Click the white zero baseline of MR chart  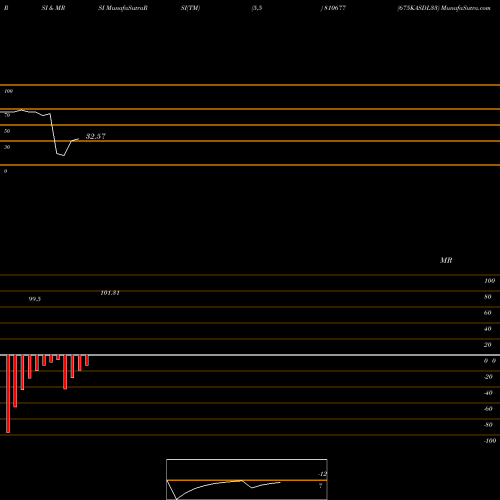tap(250, 355)
